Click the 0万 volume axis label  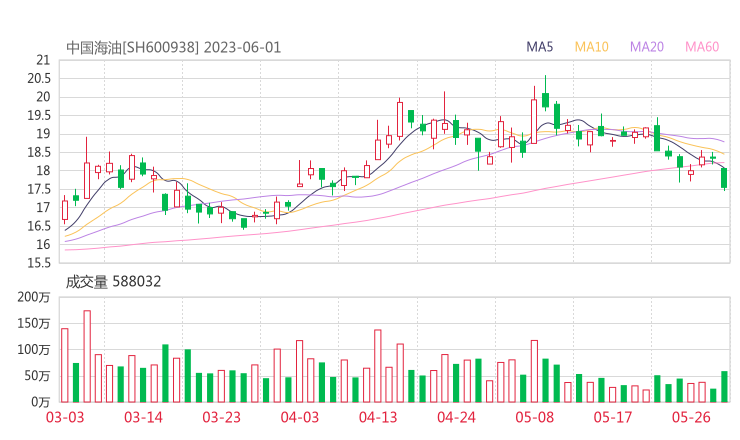tap(41, 402)
